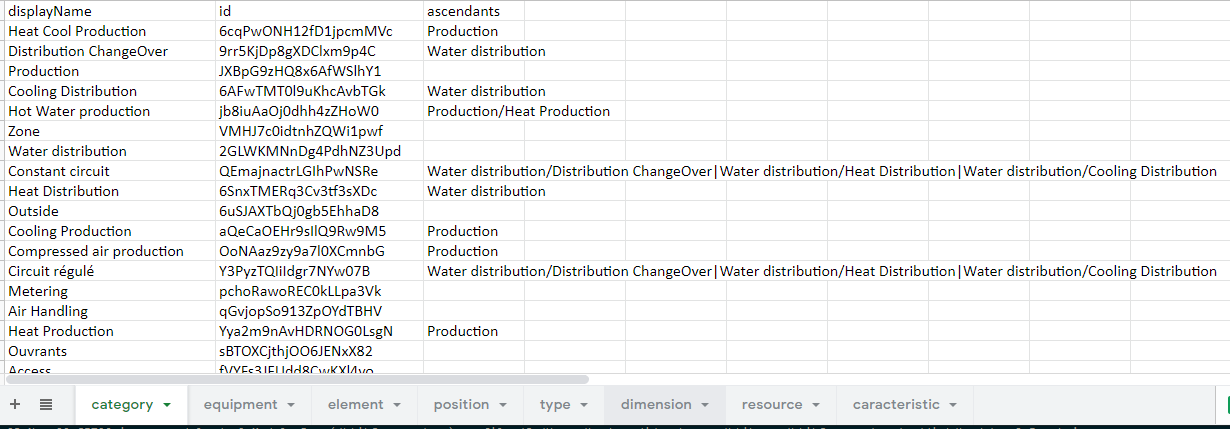Image resolution: width=1230 pixels, height=429 pixels.
Task: Click the add new sheet plus icon
Action: coord(15,405)
